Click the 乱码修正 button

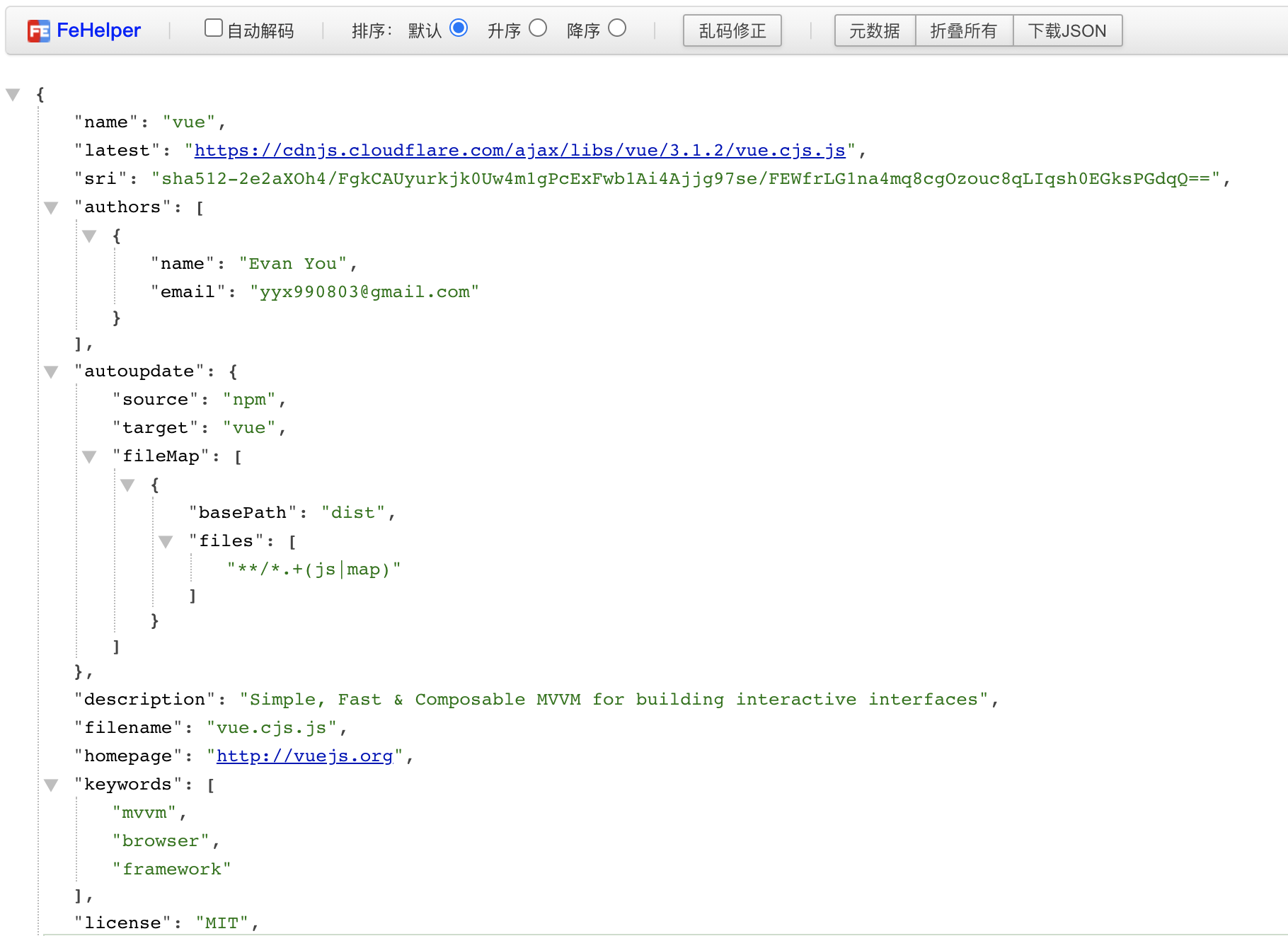tap(732, 31)
